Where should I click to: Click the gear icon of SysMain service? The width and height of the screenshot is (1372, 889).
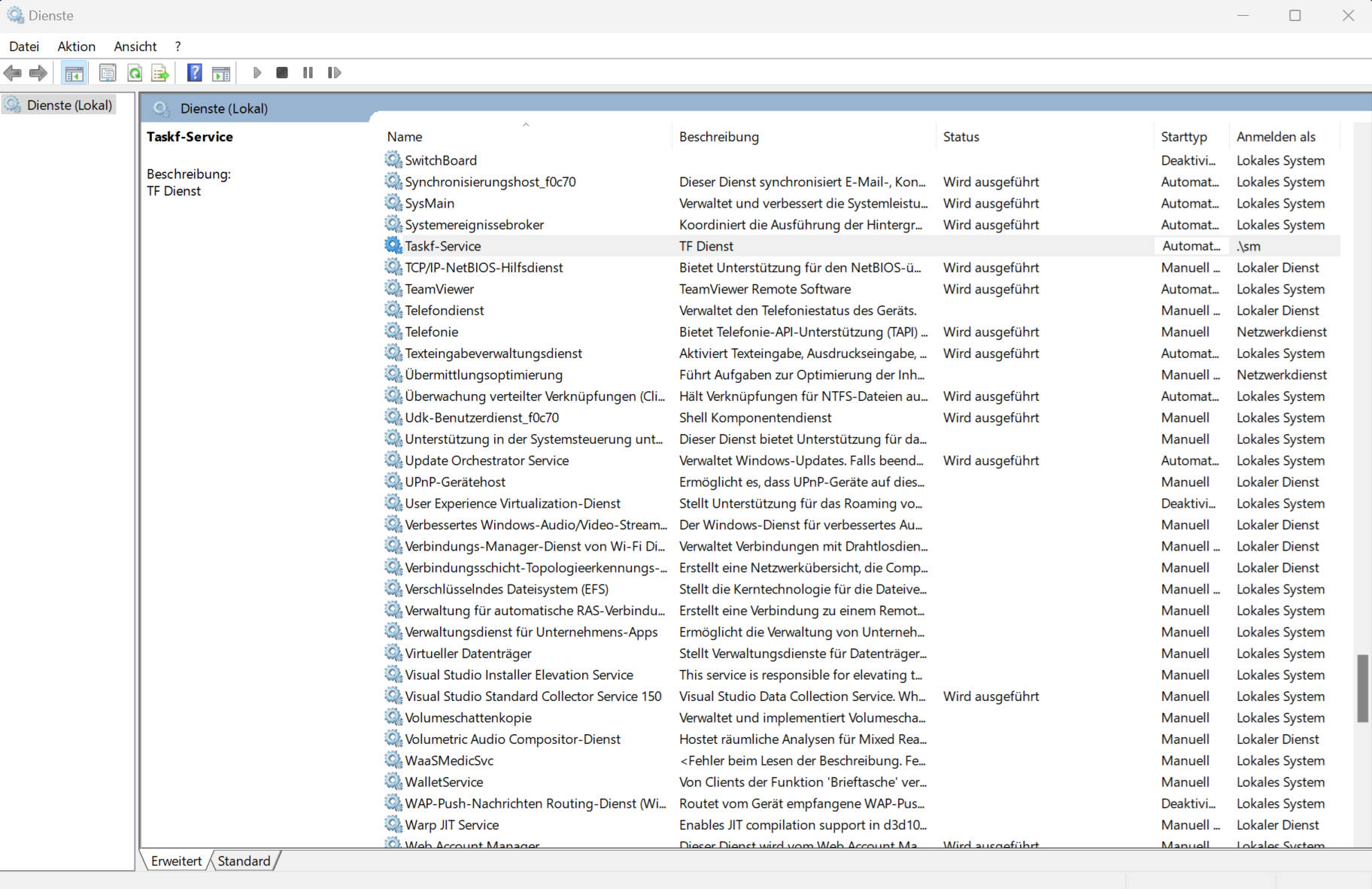coord(393,203)
